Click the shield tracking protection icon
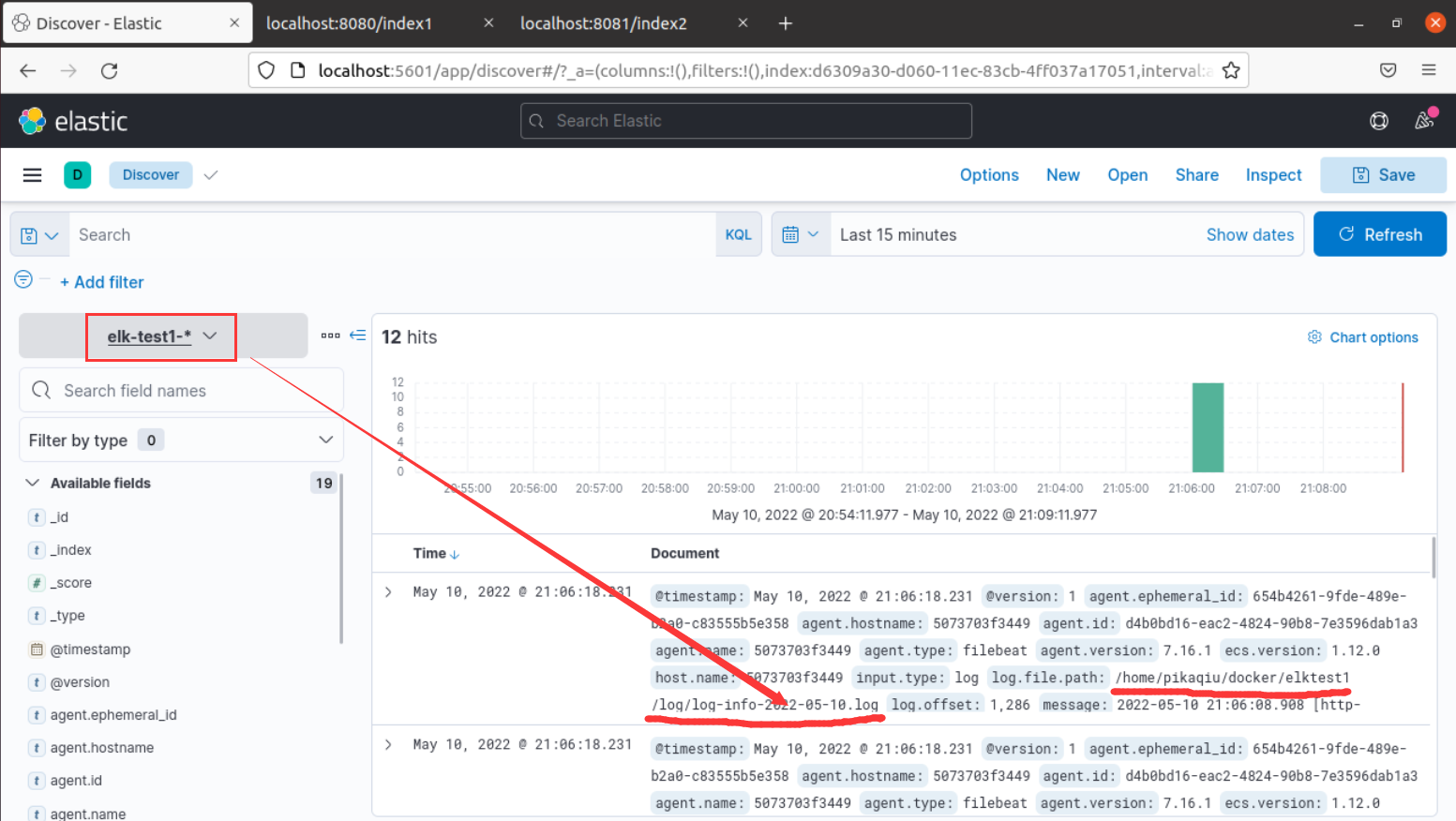Screen dimensions: 1456x821 coord(266,70)
